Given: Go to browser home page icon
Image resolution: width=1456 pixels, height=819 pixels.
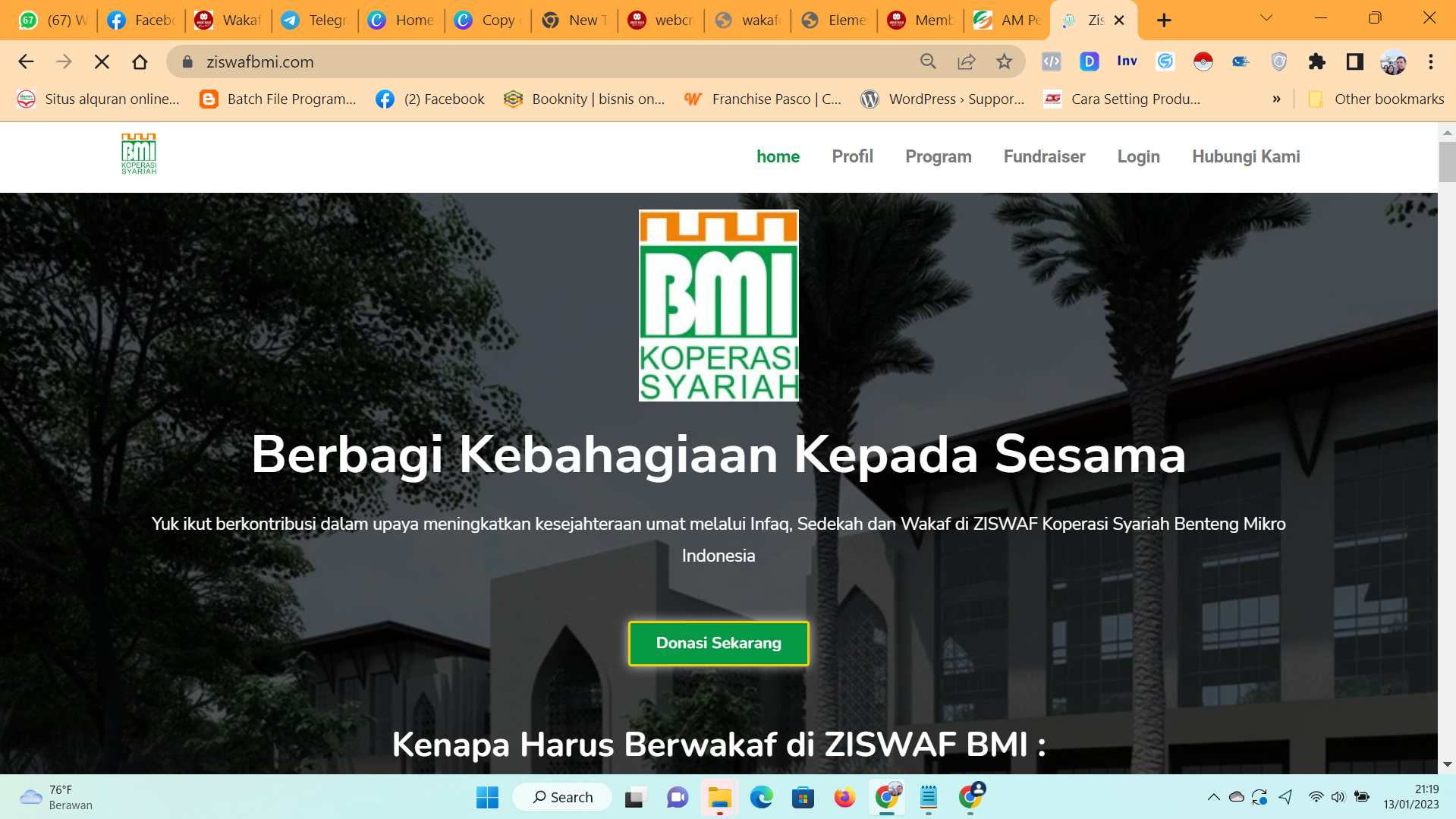Looking at the screenshot, I should [140, 61].
